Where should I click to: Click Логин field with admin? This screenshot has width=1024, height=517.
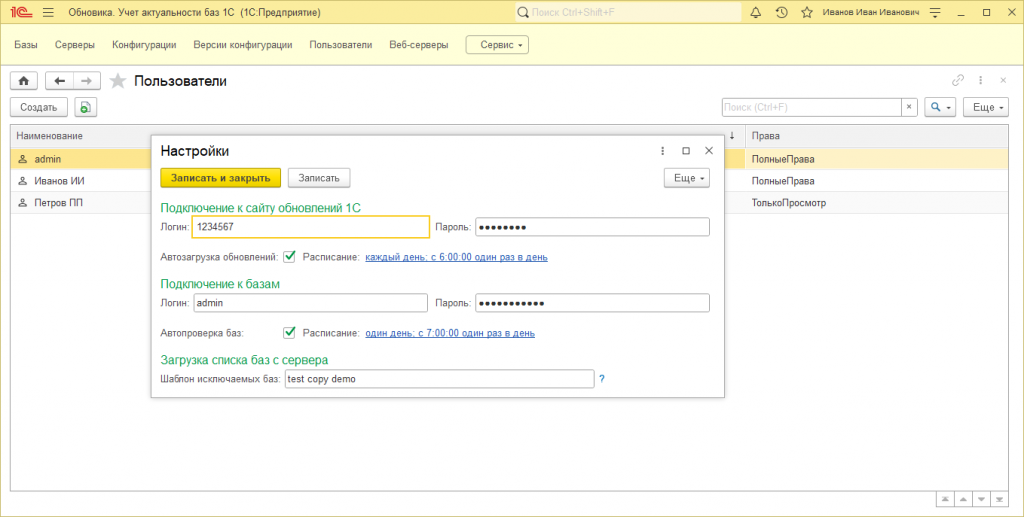[x=311, y=303]
